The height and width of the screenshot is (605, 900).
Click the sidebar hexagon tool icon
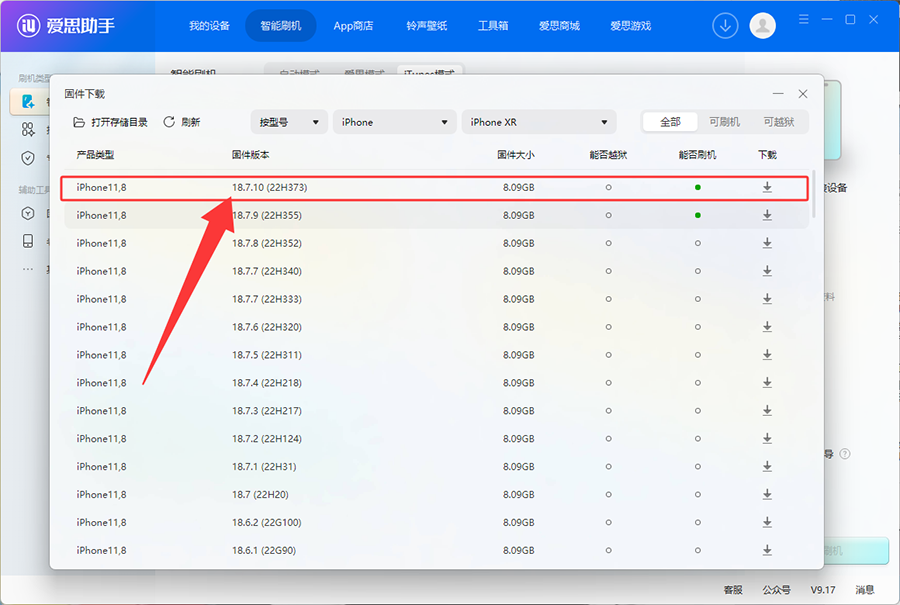point(28,214)
